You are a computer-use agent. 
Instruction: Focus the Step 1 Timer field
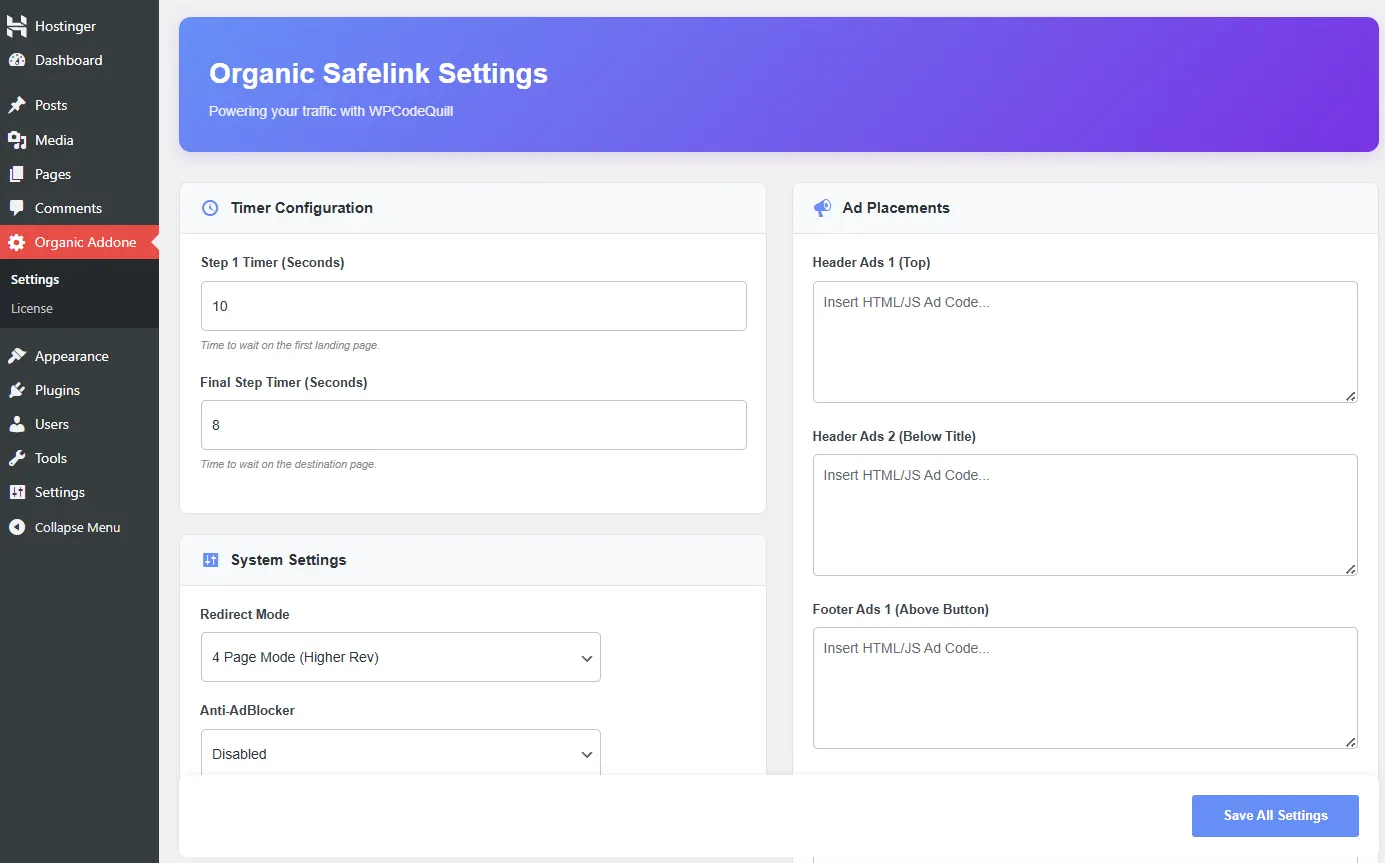[473, 306]
